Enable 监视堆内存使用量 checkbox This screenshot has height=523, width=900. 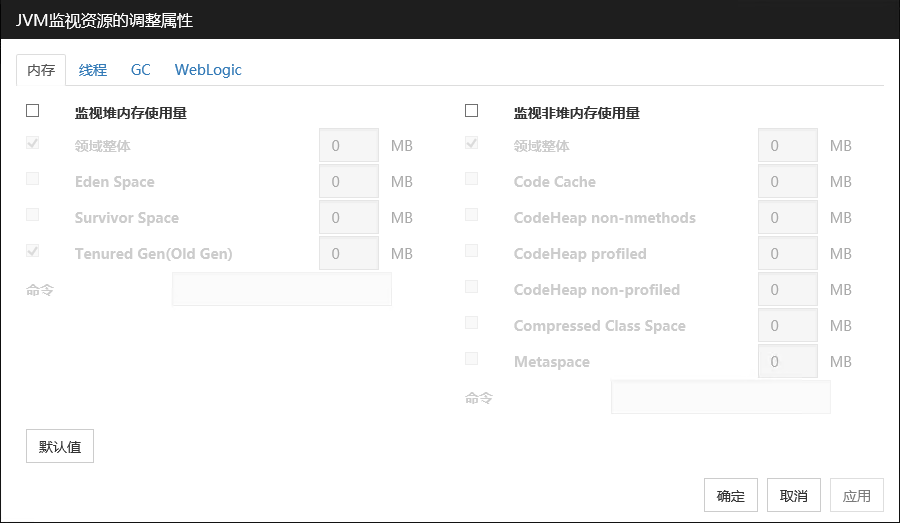tap(33, 111)
